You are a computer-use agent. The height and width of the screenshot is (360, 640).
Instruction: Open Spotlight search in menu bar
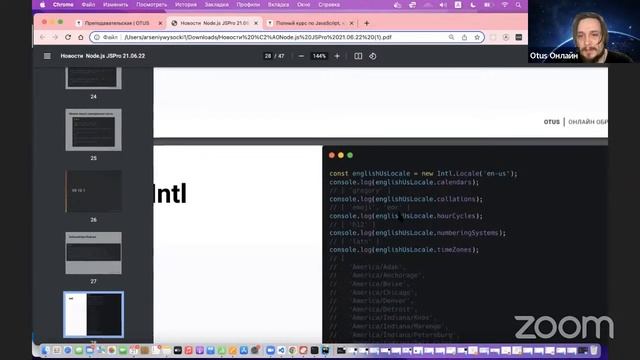coord(518,5)
